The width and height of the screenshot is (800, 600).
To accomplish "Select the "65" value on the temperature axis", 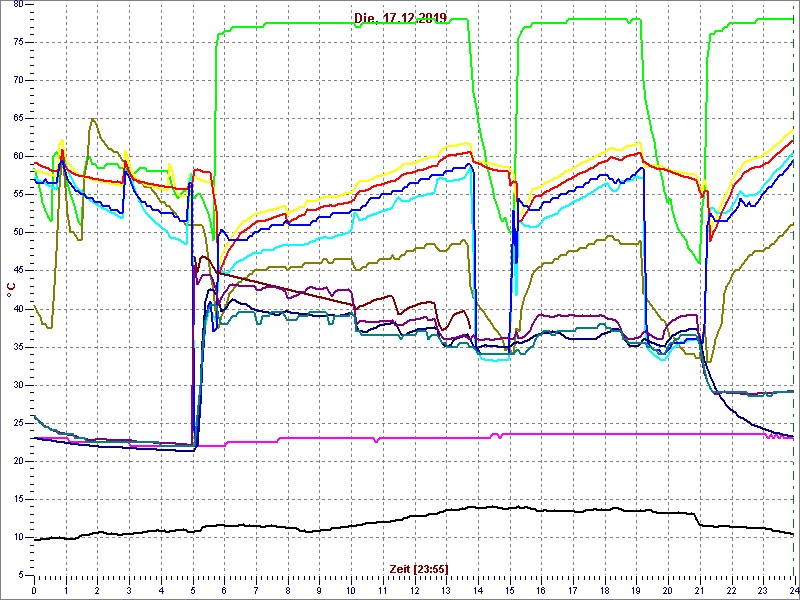I will pyautogui.click(x=18, y=119).
